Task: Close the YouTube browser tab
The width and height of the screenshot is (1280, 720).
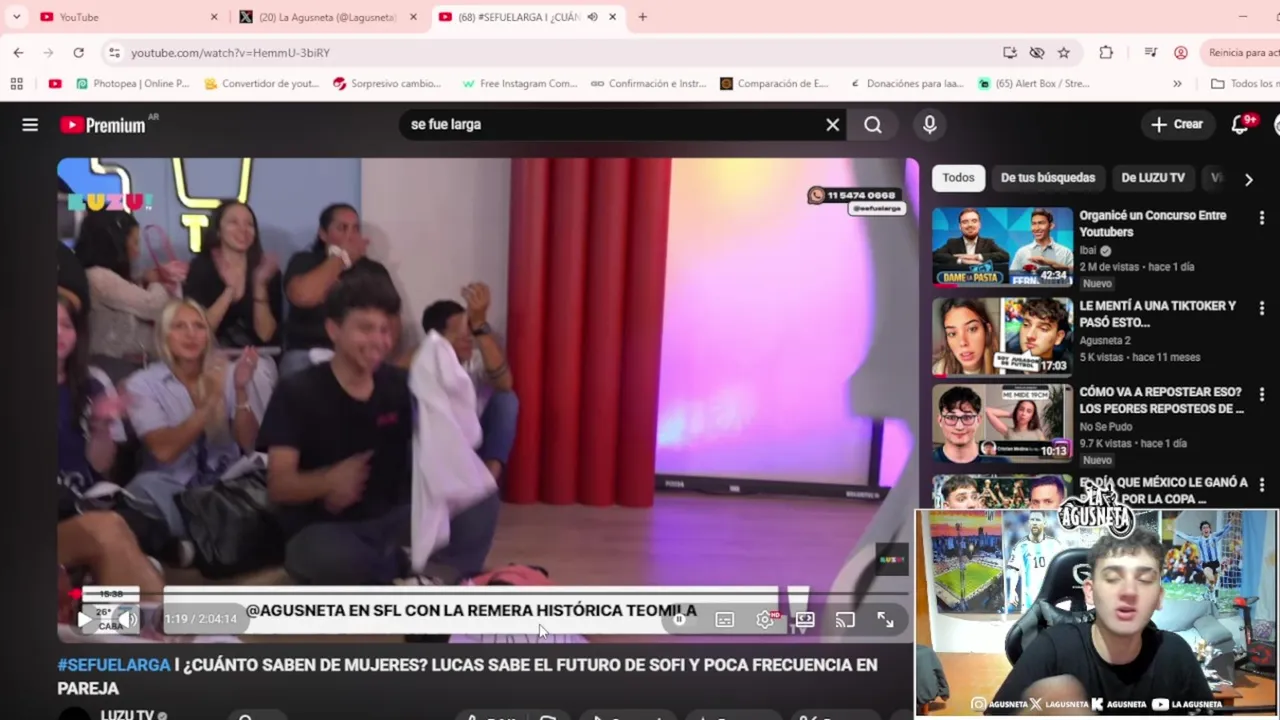Action: point(214,17)
